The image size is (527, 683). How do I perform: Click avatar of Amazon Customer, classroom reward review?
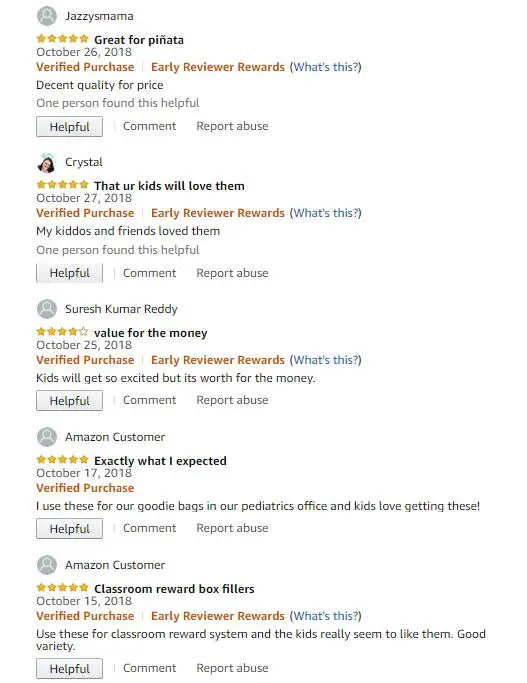point(47,565)
